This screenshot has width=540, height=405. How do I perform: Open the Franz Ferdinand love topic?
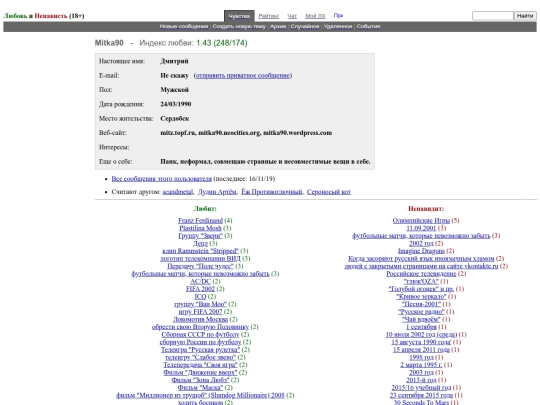tap(200, 220)
